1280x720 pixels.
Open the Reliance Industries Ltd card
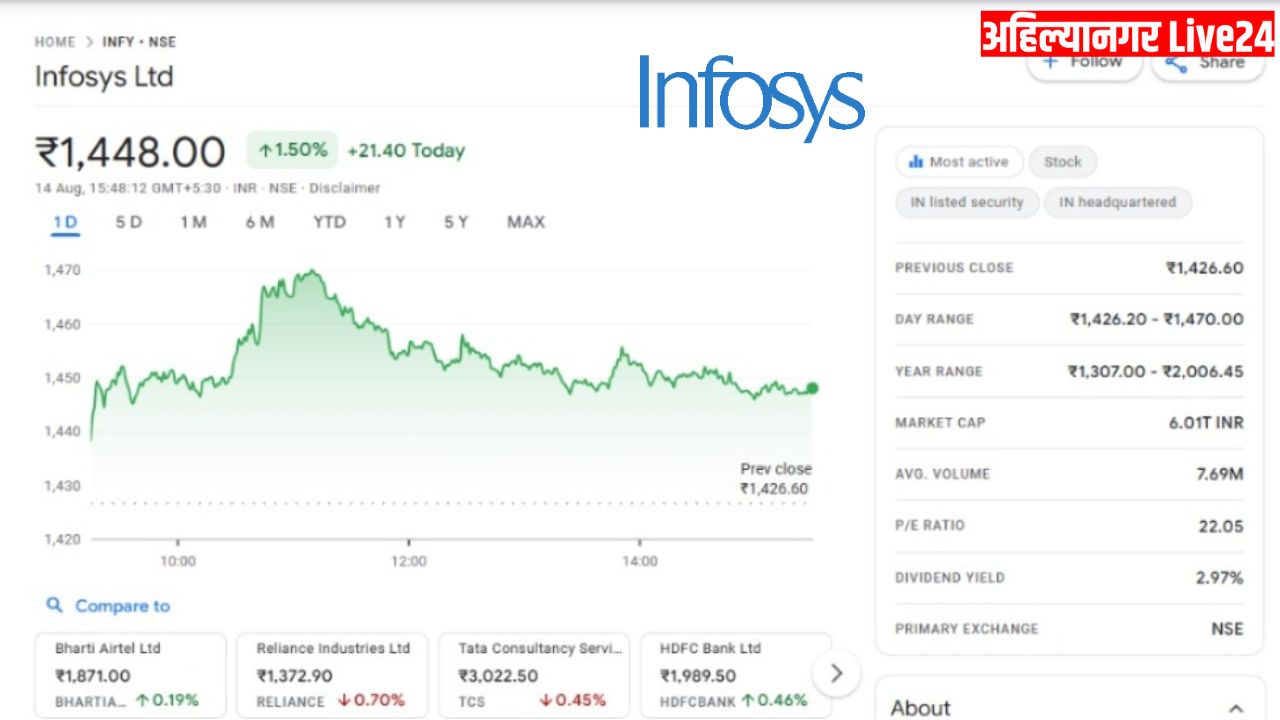pyautogui.click(x=332, y=675)
